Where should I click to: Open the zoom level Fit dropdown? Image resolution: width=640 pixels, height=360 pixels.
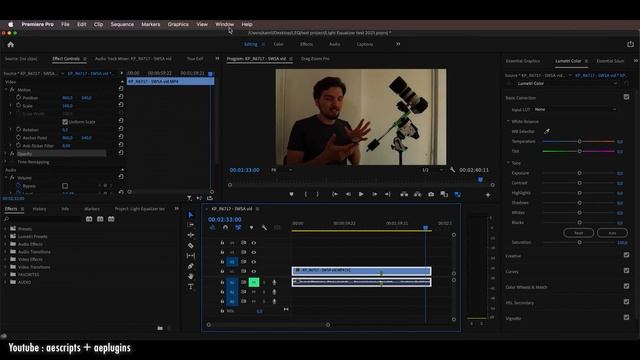[x=282, y=170]
